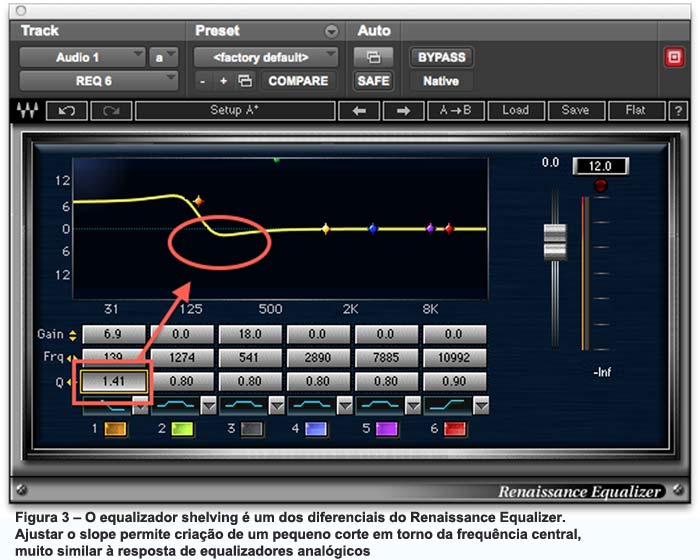The height and width of the screenshot is (560, 700).
Task: Toggle band 4 blue on/off button
Action: coord(316,429)
